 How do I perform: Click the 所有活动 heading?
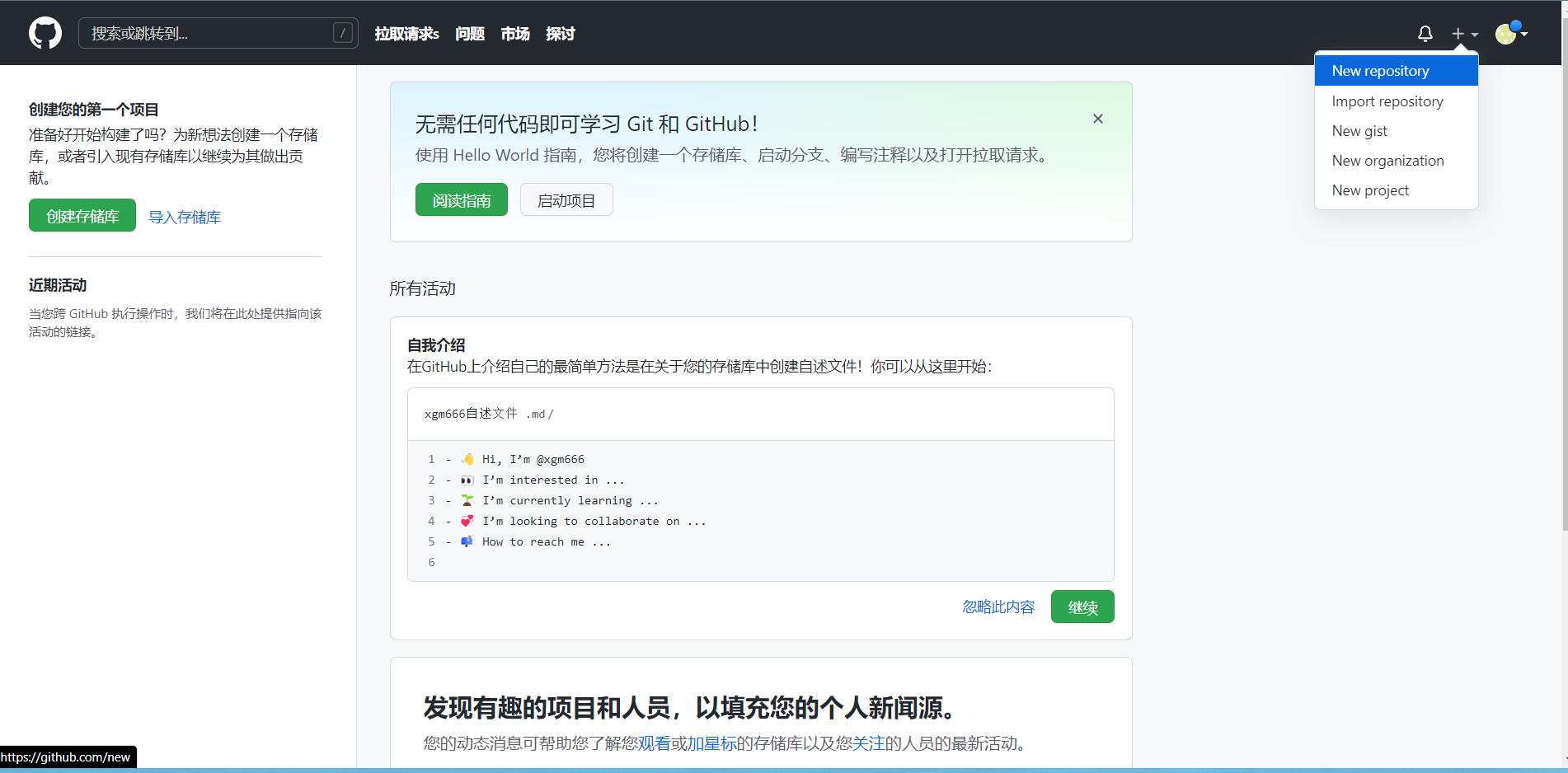423,288
